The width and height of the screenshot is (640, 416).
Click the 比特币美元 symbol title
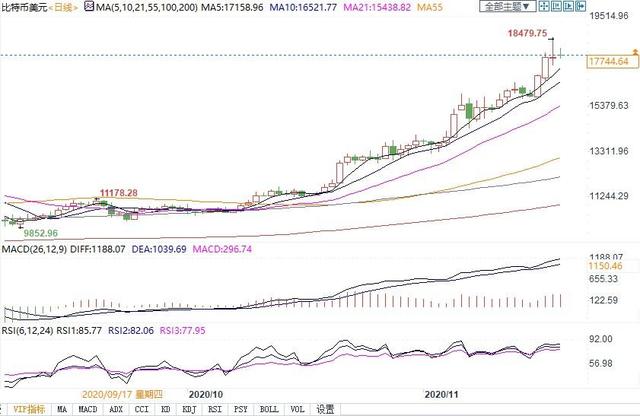coord(24,7)
